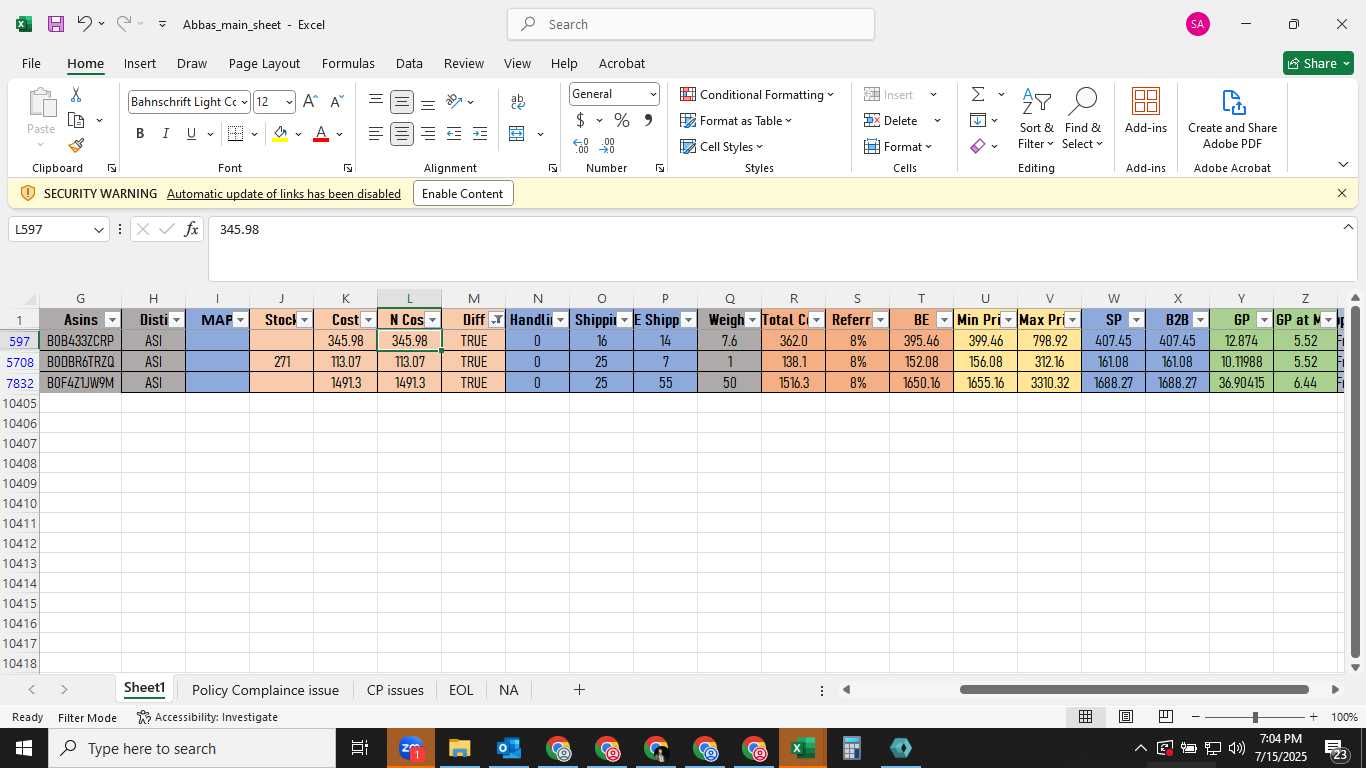1366x768 pixels.
Task: Open the File tab
Action: [x=31, y=63]
